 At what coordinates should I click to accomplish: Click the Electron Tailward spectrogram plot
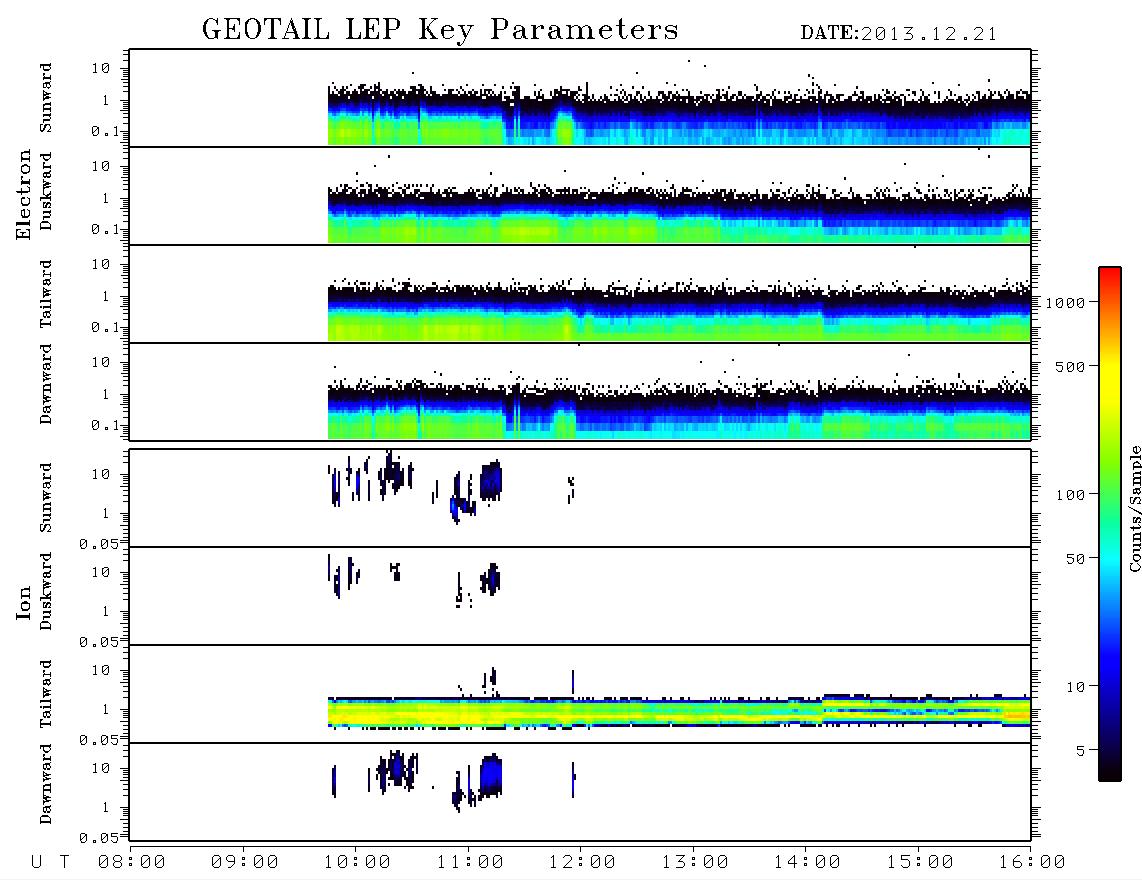point(580,294)
